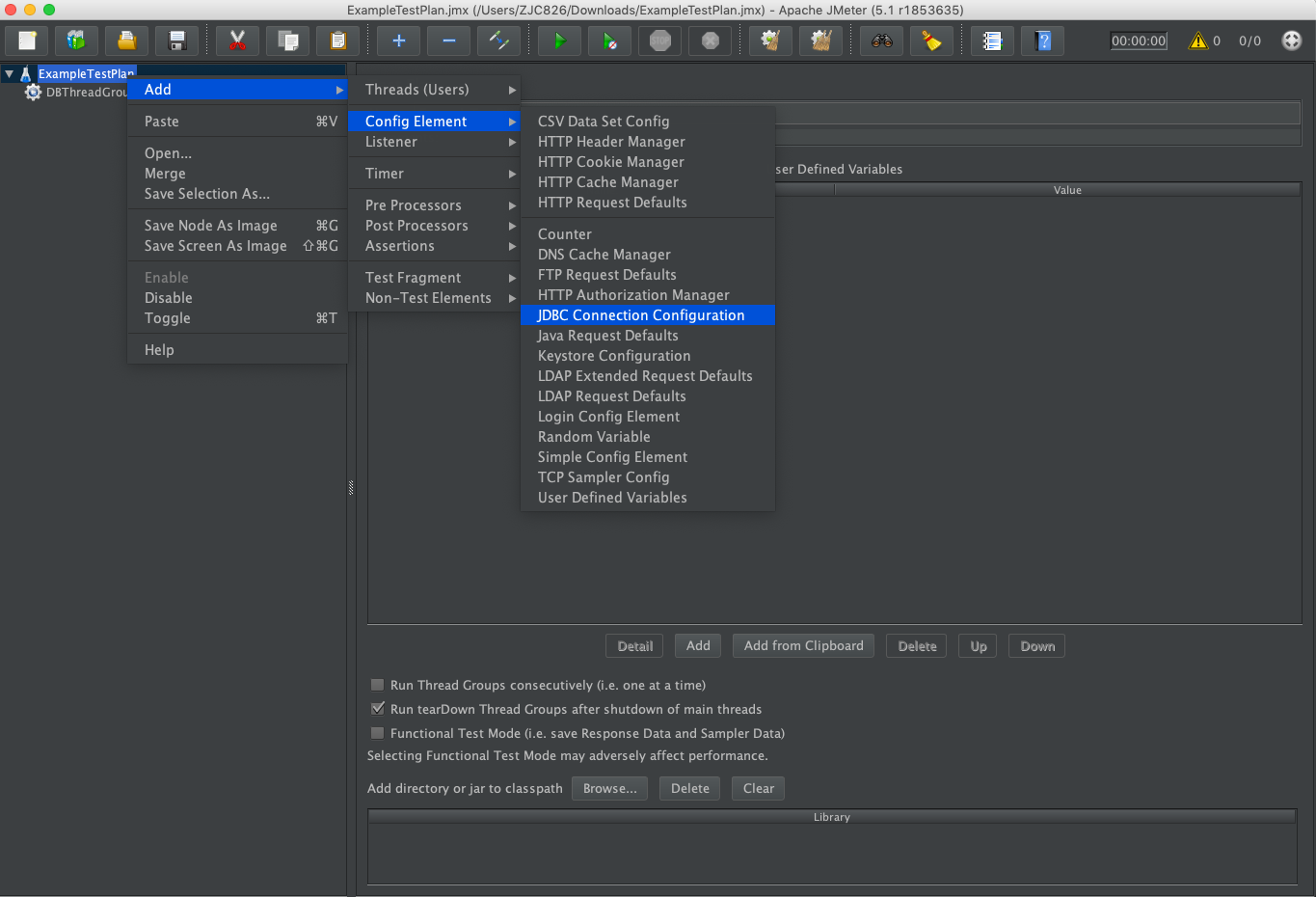Expand the Pre Processors submenu

pyautogui.click(x=434, y=205)
